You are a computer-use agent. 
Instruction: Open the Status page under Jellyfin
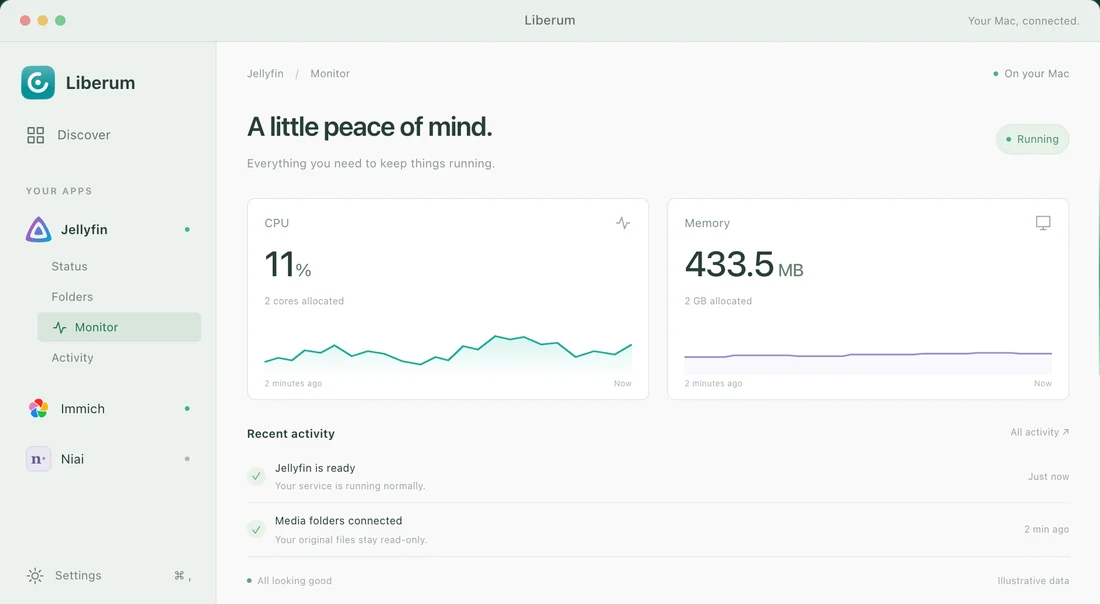69,267
